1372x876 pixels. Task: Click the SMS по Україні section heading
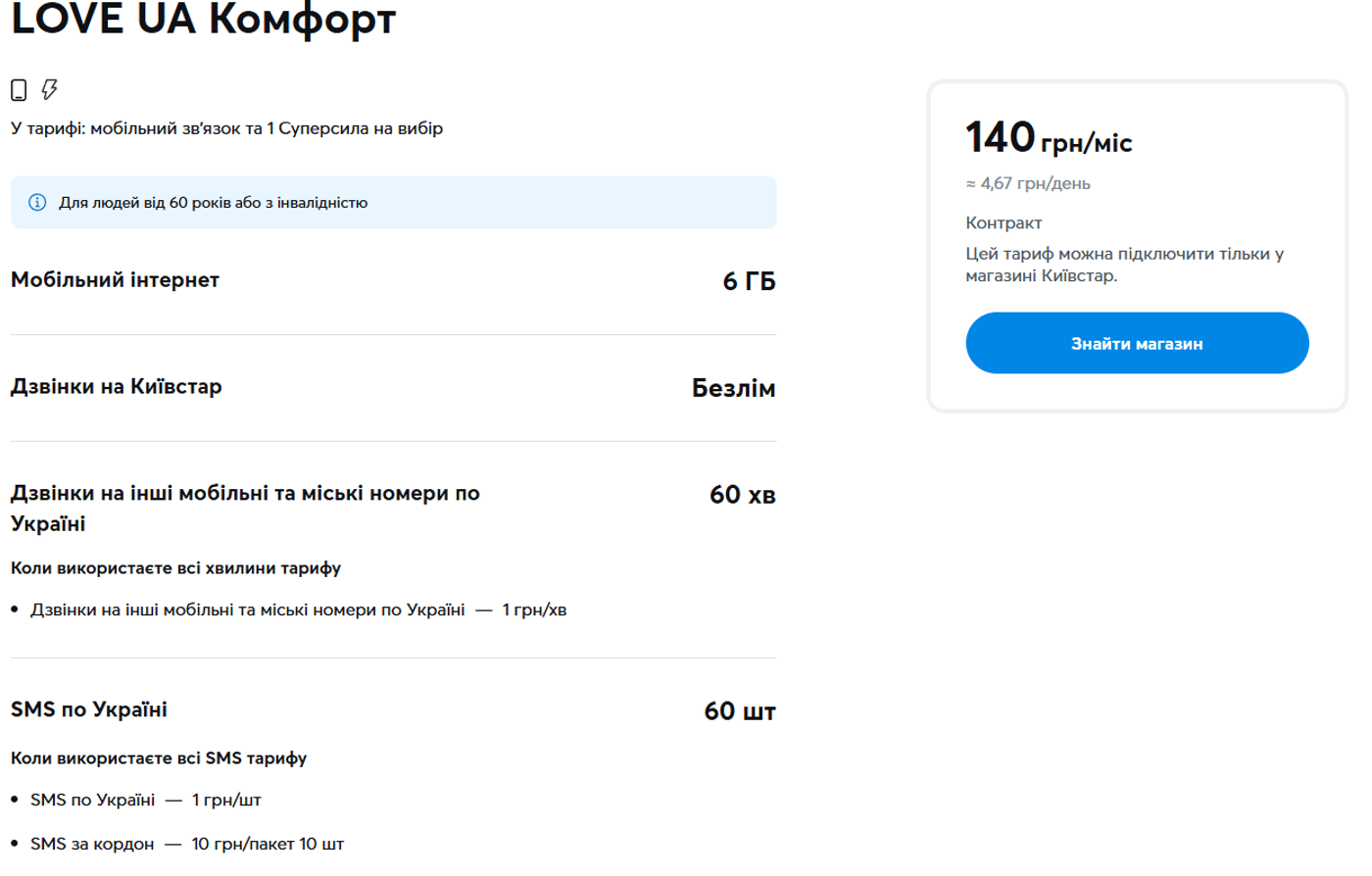[88, 709]
